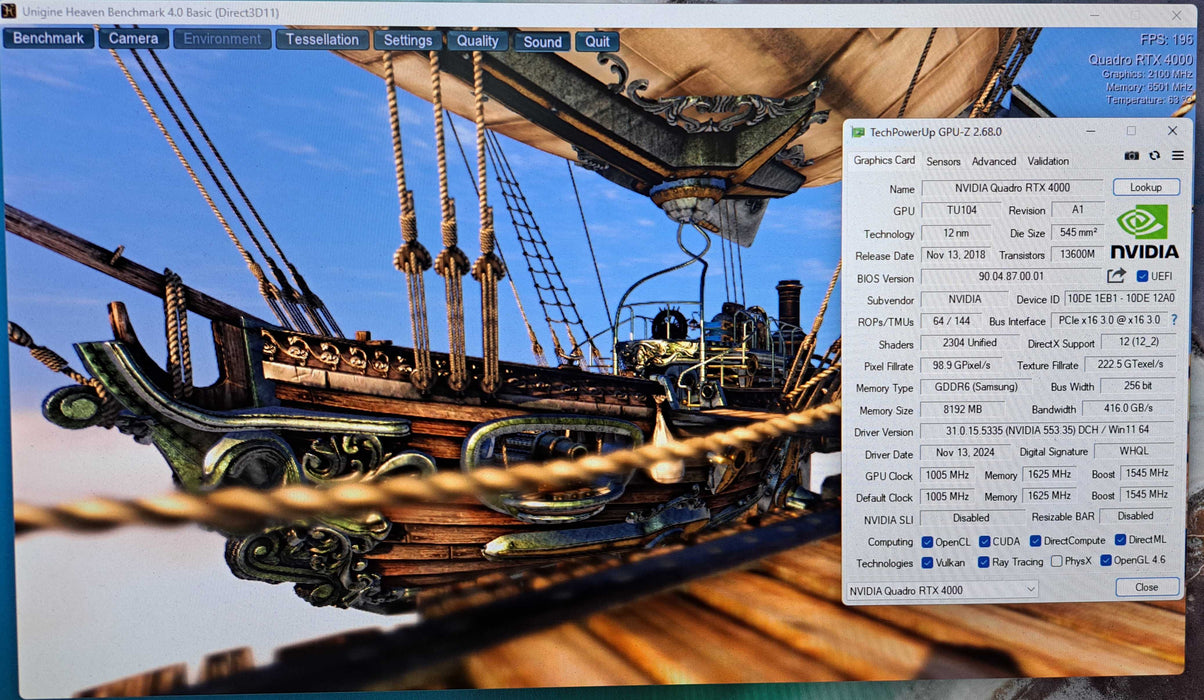Click the Digital Signature WHQL field
This screenshot has width=1204, height=700.
(x=1134, y=452)
